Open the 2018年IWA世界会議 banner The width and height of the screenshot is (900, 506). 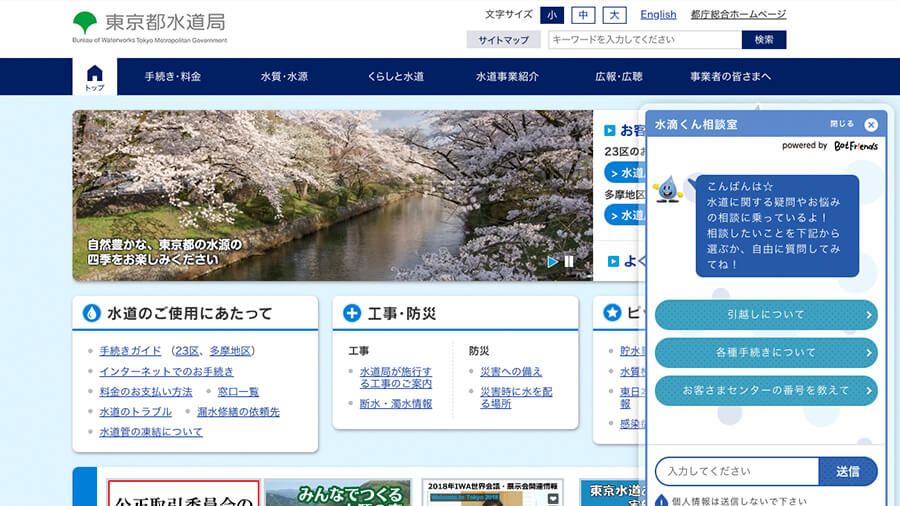click(x=492, y=493)
